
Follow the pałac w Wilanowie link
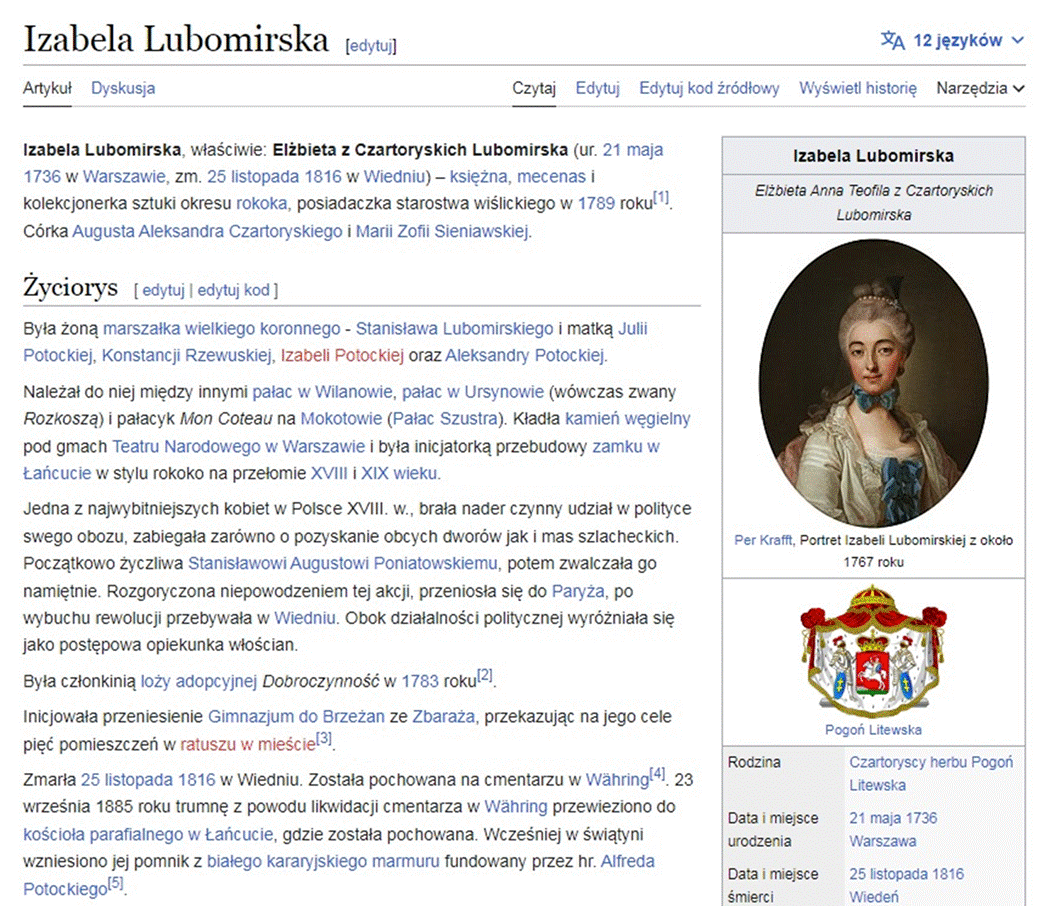322,392
